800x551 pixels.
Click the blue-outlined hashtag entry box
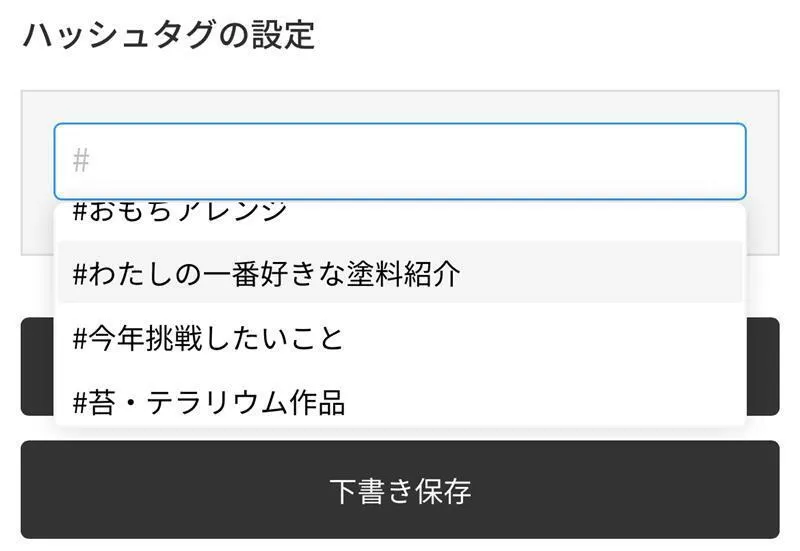point(400,161)
